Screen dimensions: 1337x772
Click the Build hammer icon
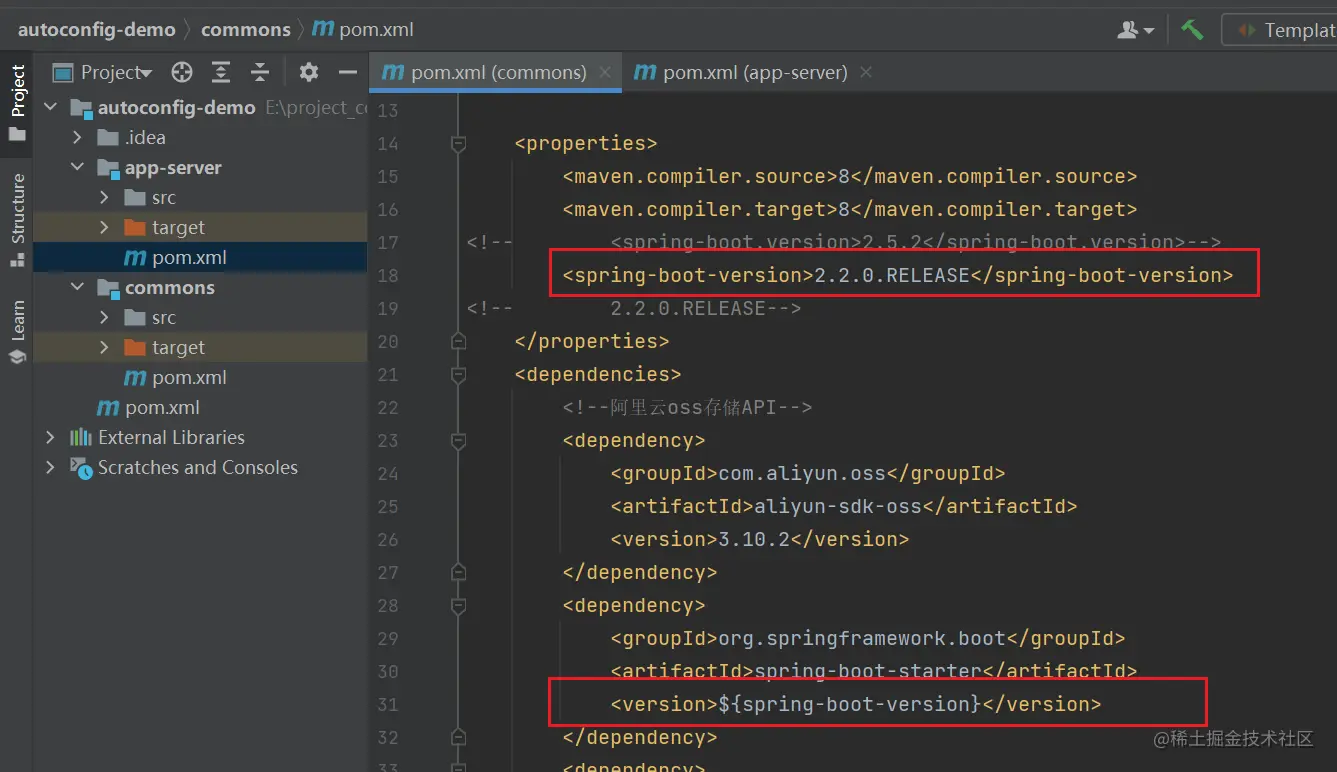tap(1192, 29)
